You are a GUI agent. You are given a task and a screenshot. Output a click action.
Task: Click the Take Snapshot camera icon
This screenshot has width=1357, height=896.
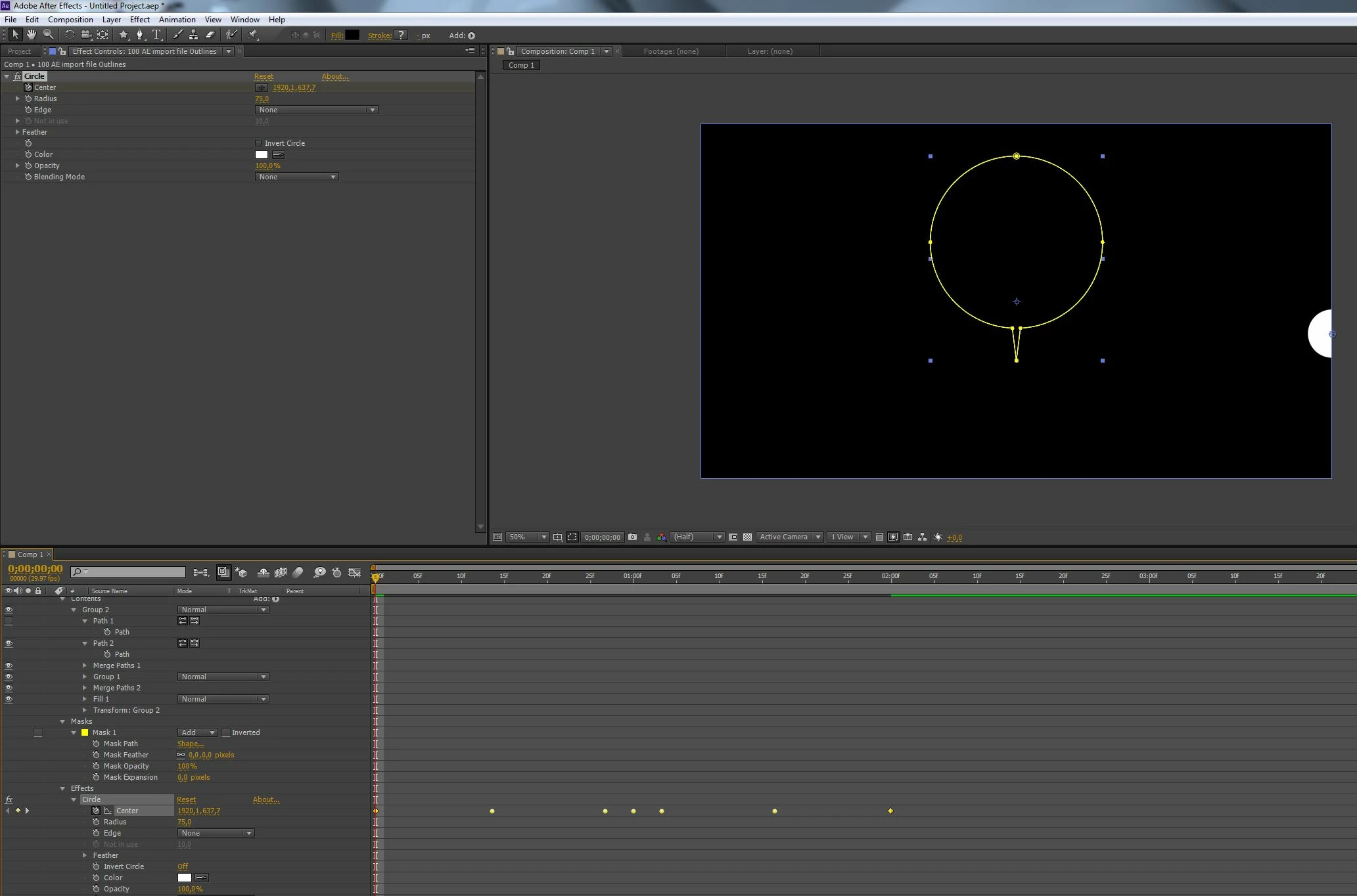(x=632, y=537)
